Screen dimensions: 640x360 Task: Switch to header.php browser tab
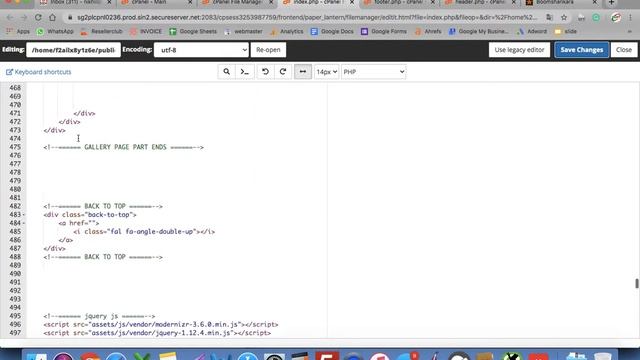pyautogui.click(x=480, y=2)
